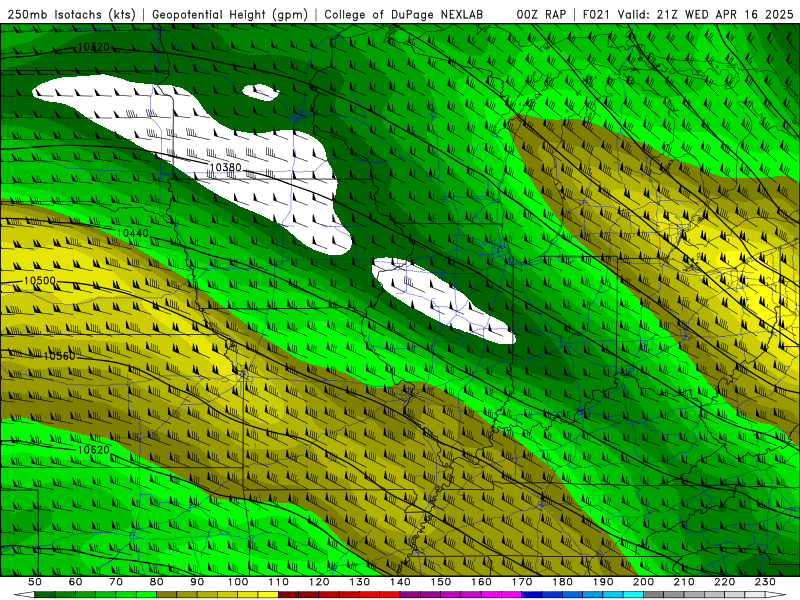This screenshot has width=800, height=600.
Task: Click the "00Z RAP" model run label
Action: click(x=541, y=15)
